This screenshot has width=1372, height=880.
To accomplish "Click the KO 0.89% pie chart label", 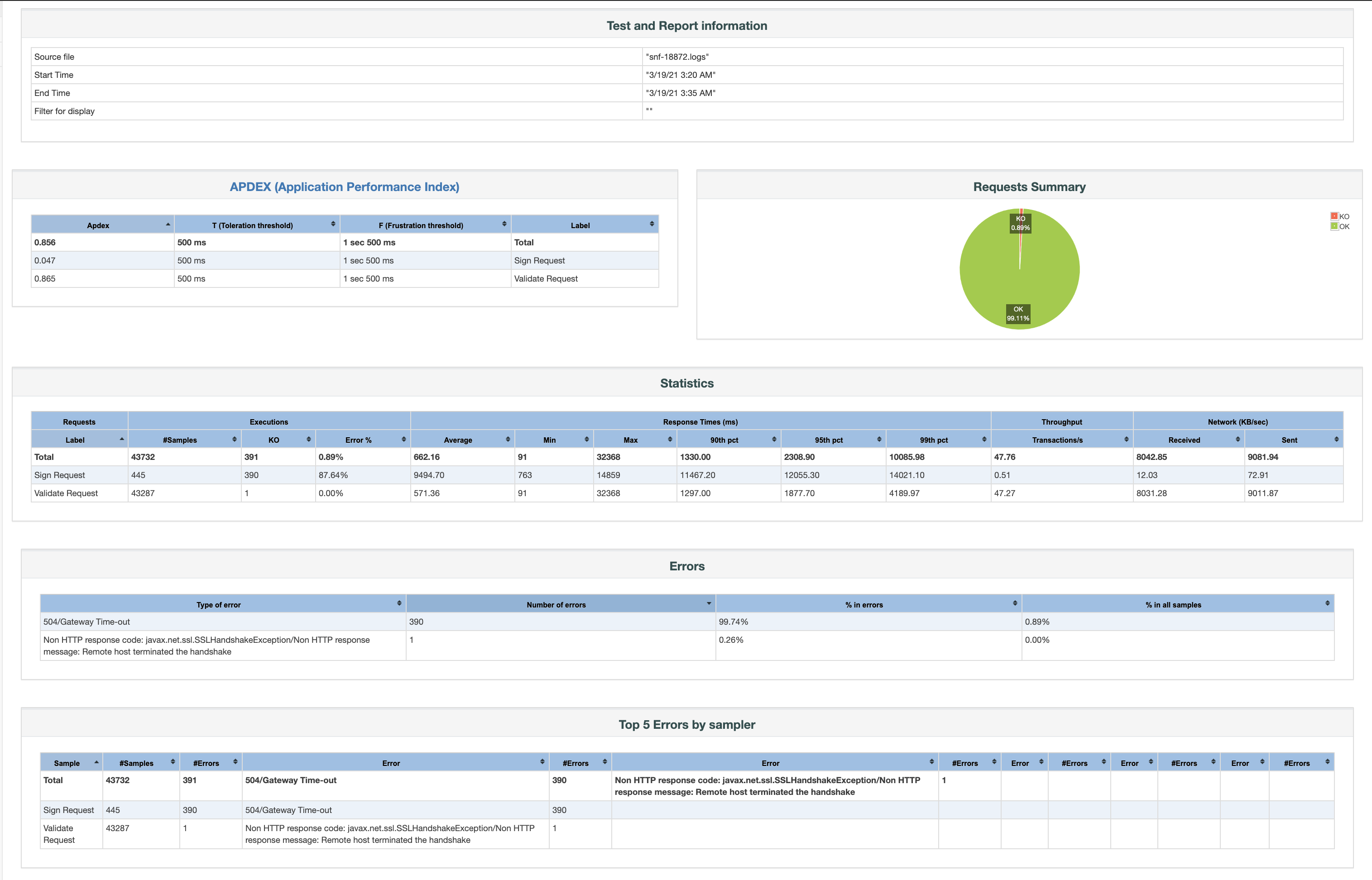I will pos(1021,224).
